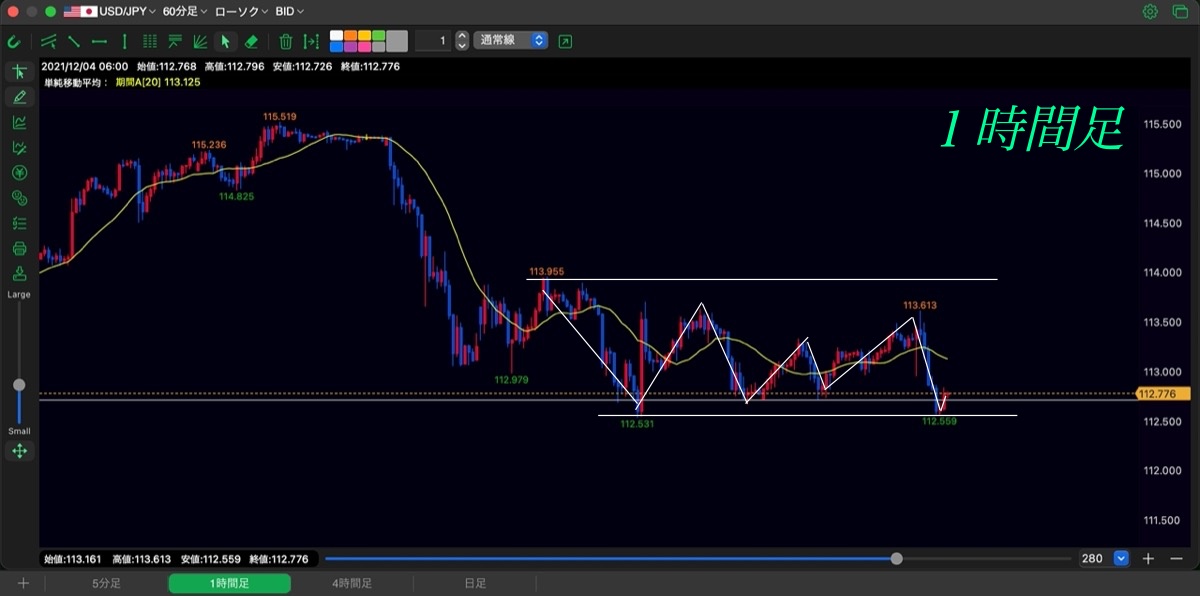The width and height of the screenshot is (1200, 596).
Task: Select the trend line drawing tool
Action: (73, 41)
